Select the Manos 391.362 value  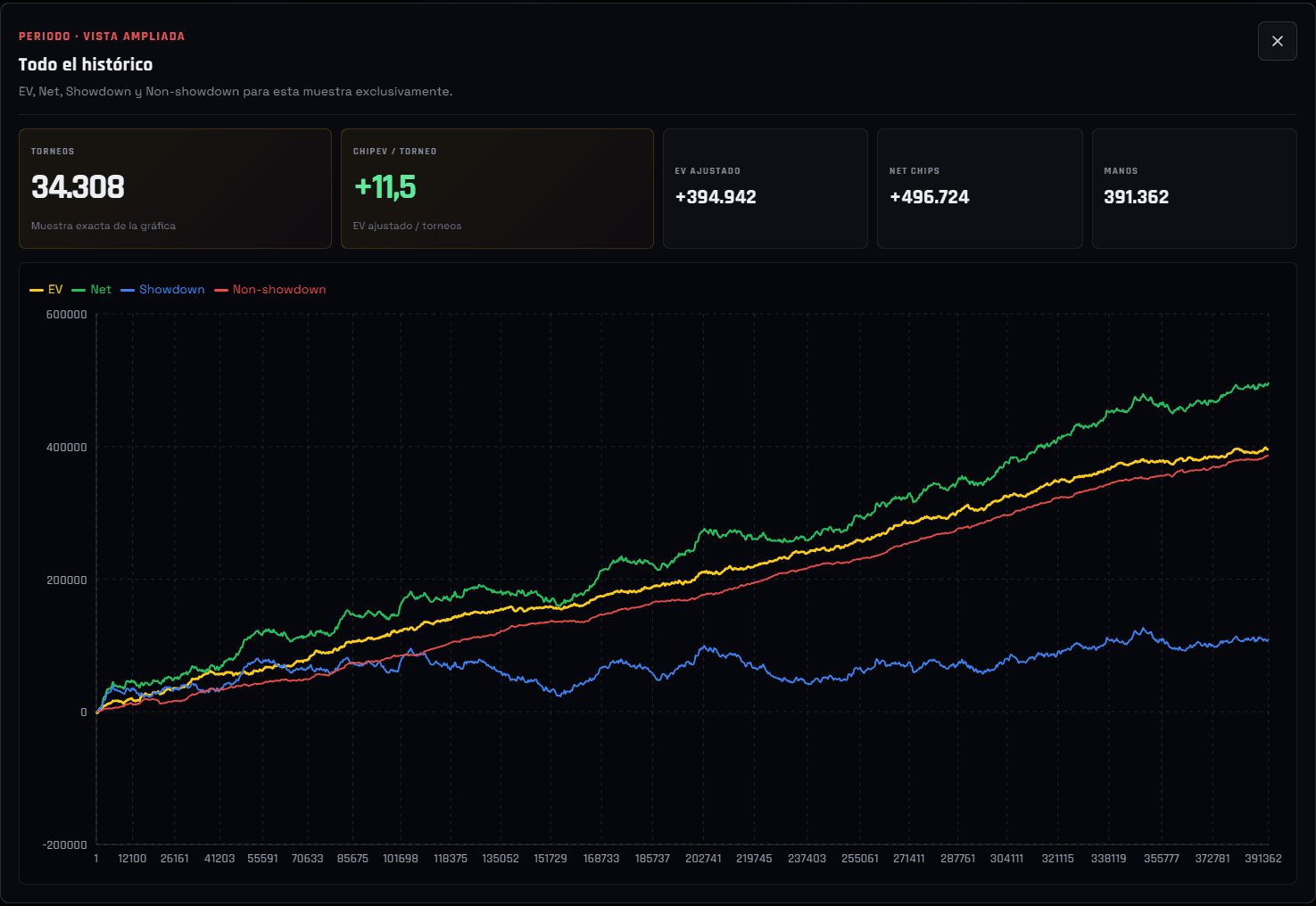pos(1136,197)
